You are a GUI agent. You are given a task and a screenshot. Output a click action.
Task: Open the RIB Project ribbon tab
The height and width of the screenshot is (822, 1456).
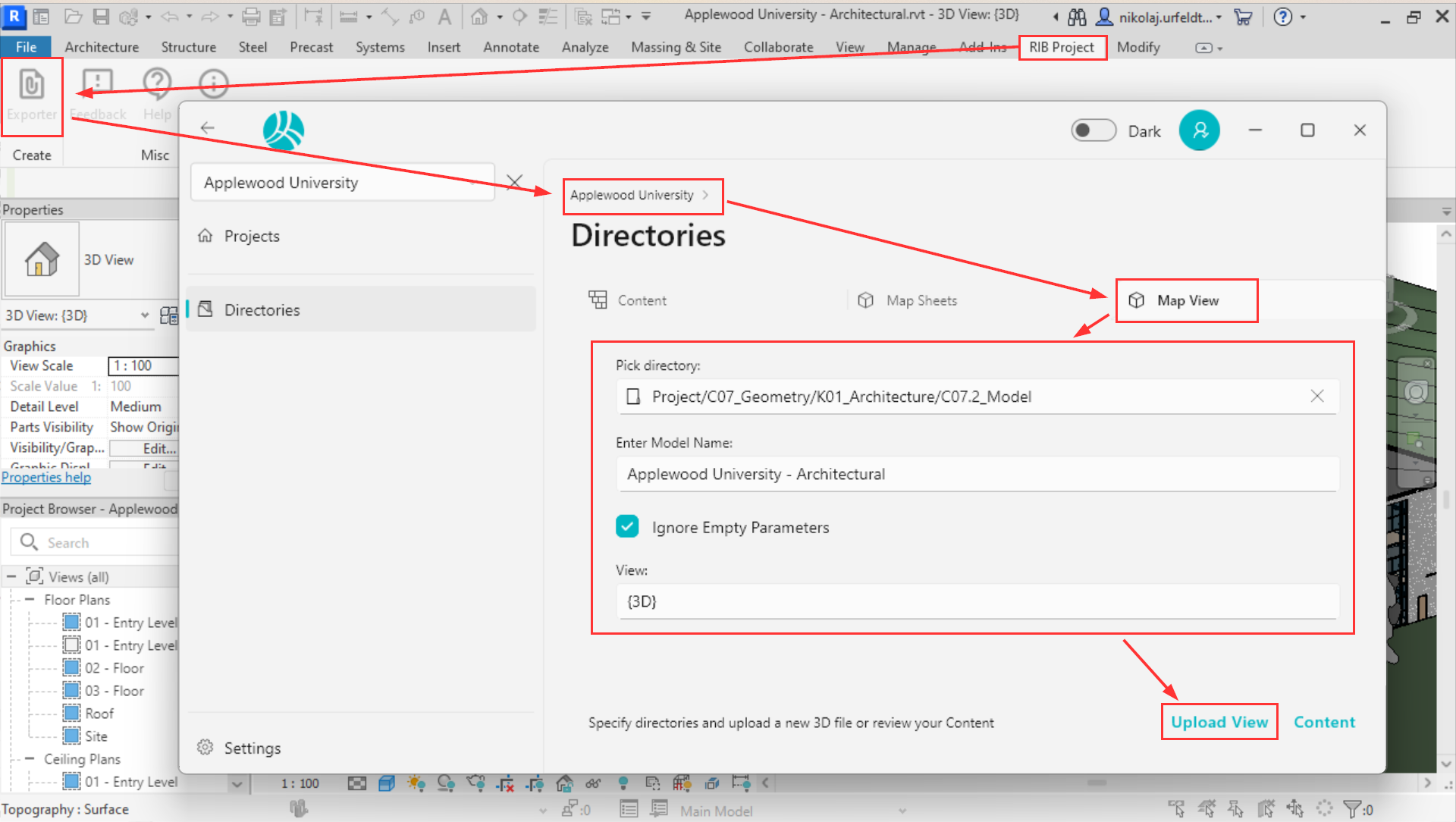1061,47
